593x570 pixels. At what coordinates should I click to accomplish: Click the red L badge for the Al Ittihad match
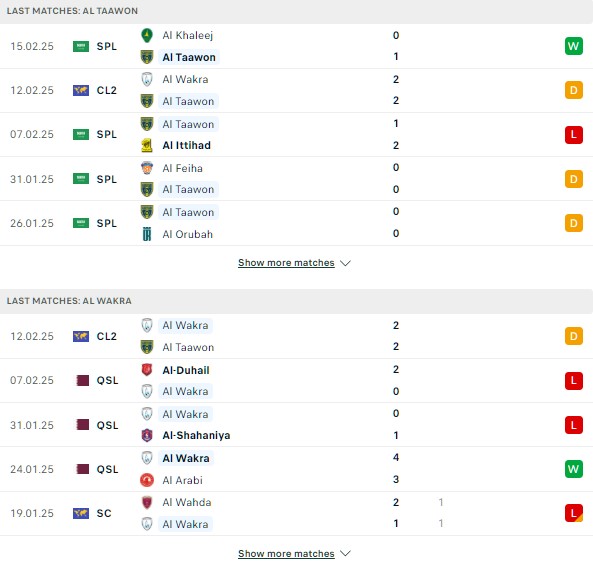(x=574, y=134)
